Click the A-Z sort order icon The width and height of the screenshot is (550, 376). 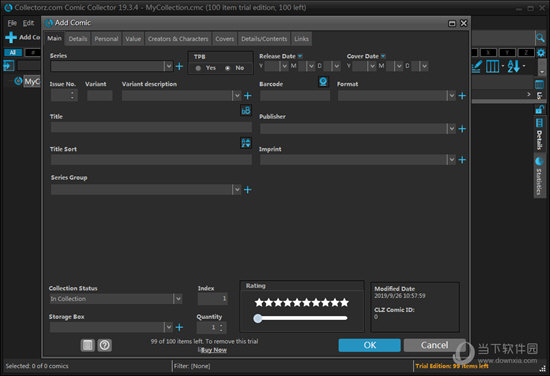(514, 66)
